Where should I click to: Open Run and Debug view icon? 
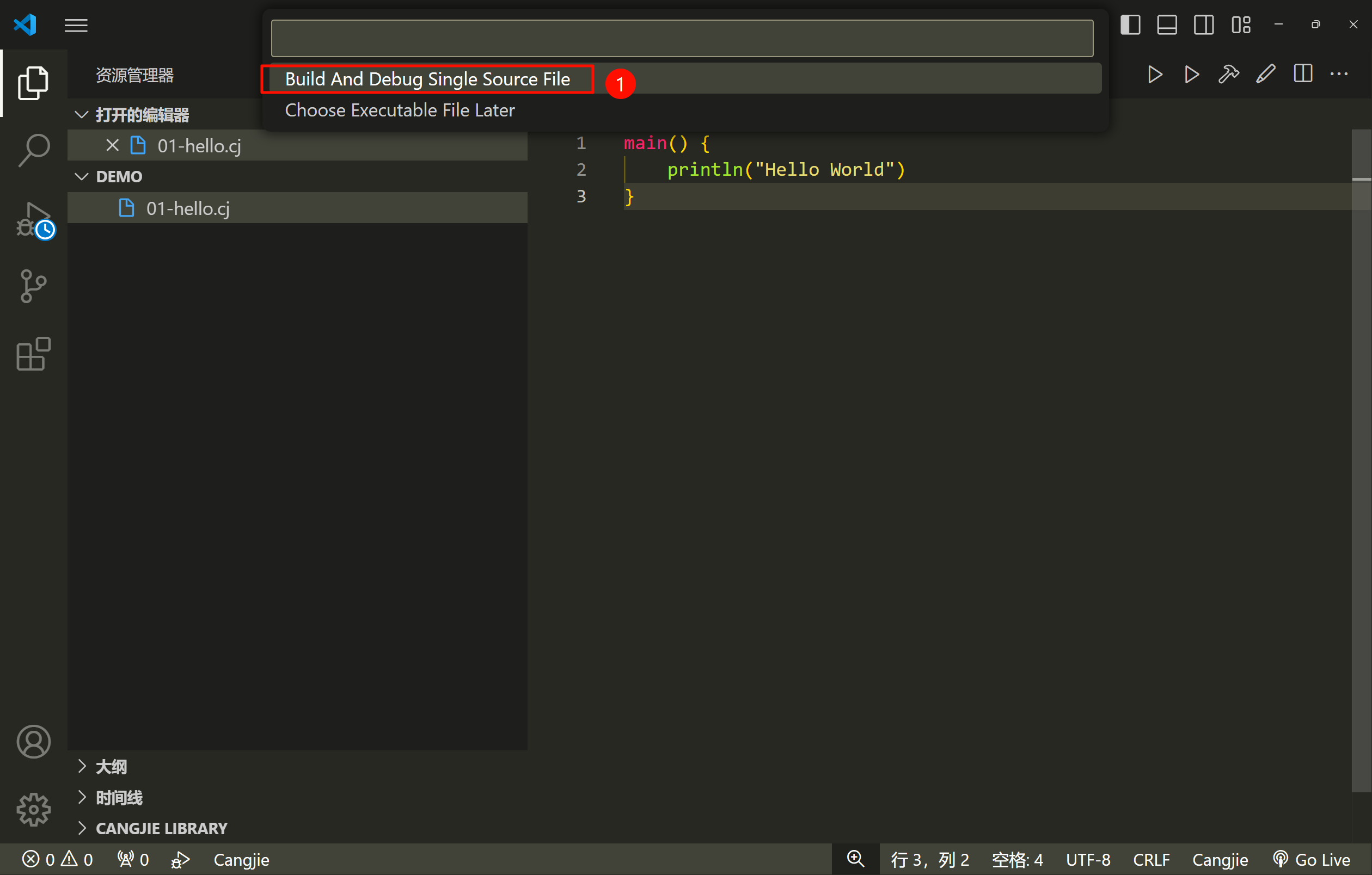pos(34,219)
